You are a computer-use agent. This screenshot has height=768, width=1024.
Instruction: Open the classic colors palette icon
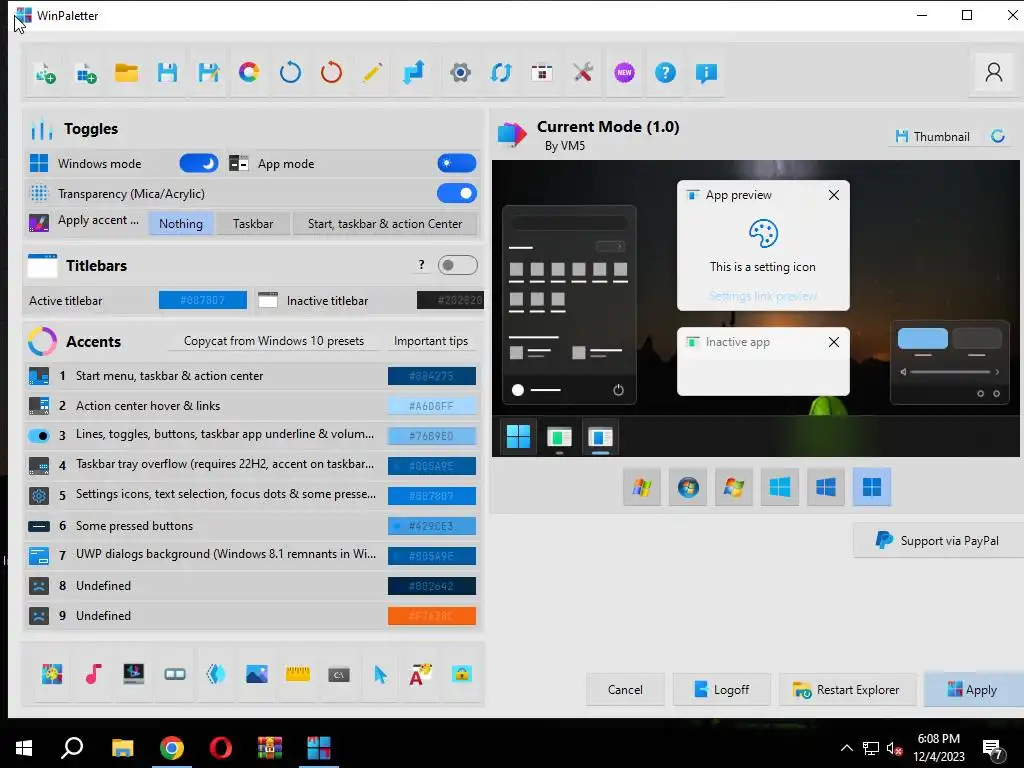(52, 674)
